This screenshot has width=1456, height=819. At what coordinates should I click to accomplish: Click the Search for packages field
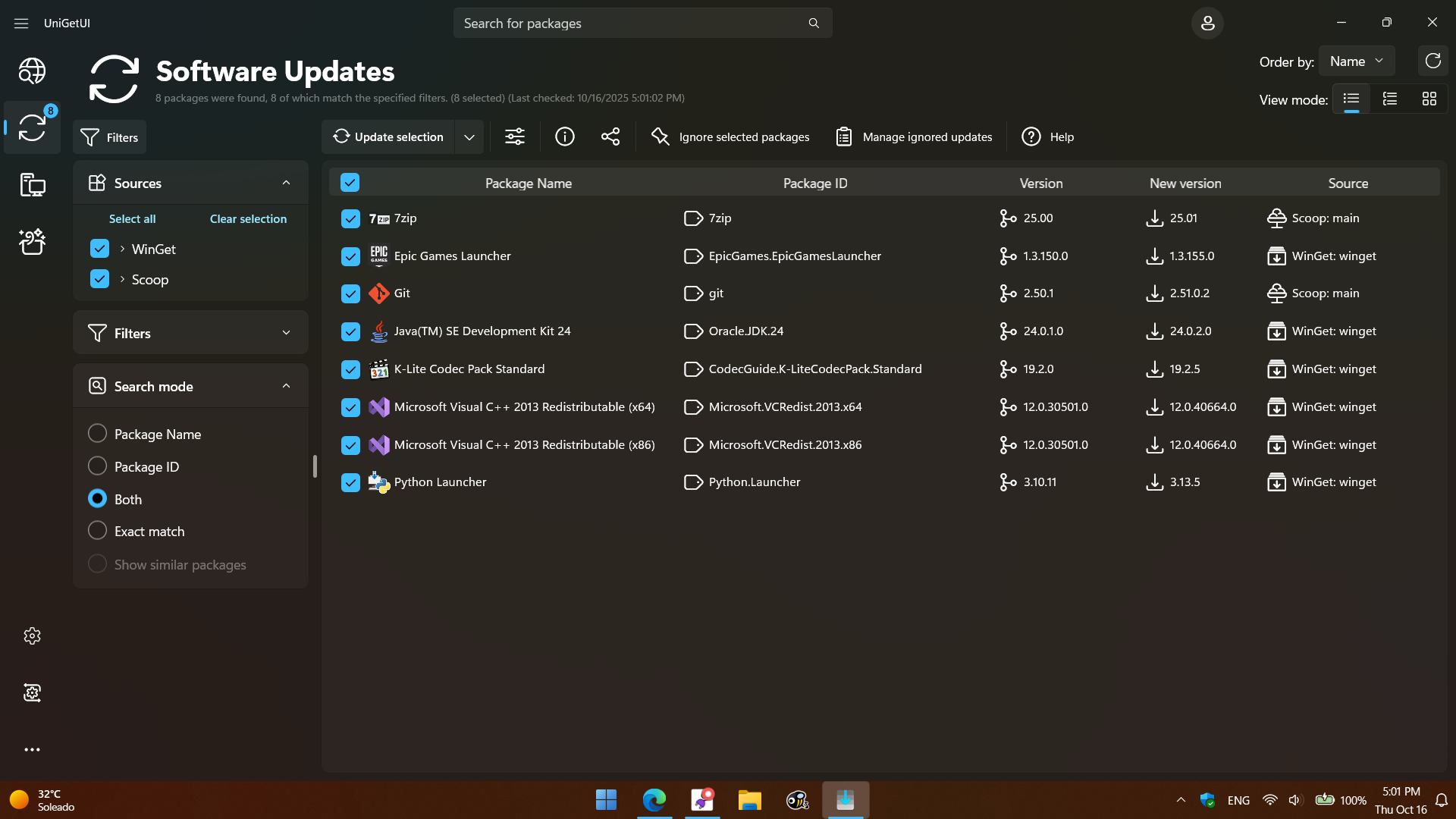(x=629, y=24)
